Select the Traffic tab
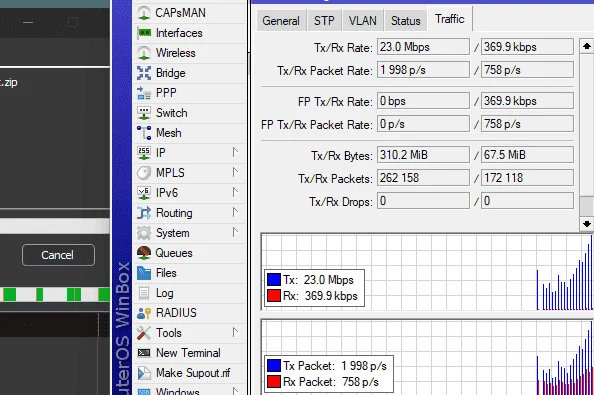594x395 pixels. coord(450,19)
